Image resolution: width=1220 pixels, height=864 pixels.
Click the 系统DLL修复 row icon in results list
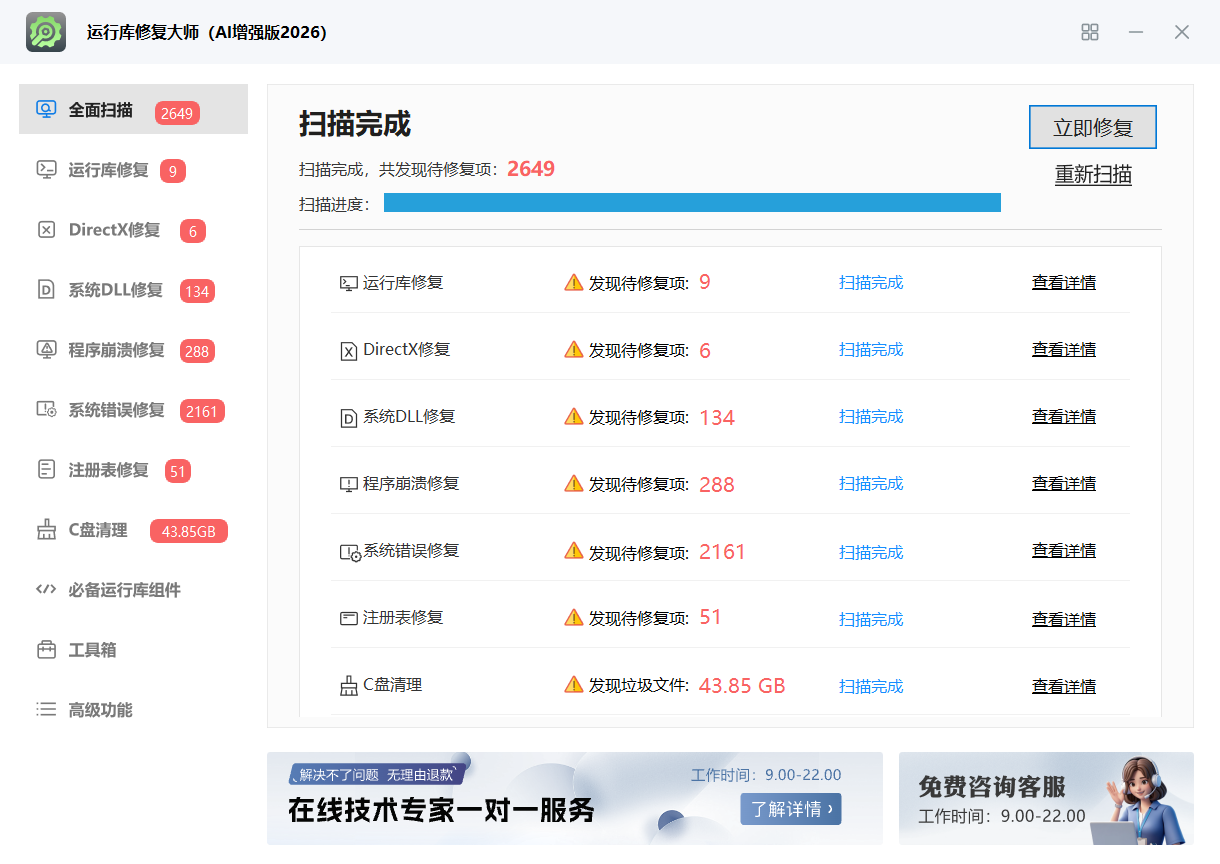coord(349,418)
